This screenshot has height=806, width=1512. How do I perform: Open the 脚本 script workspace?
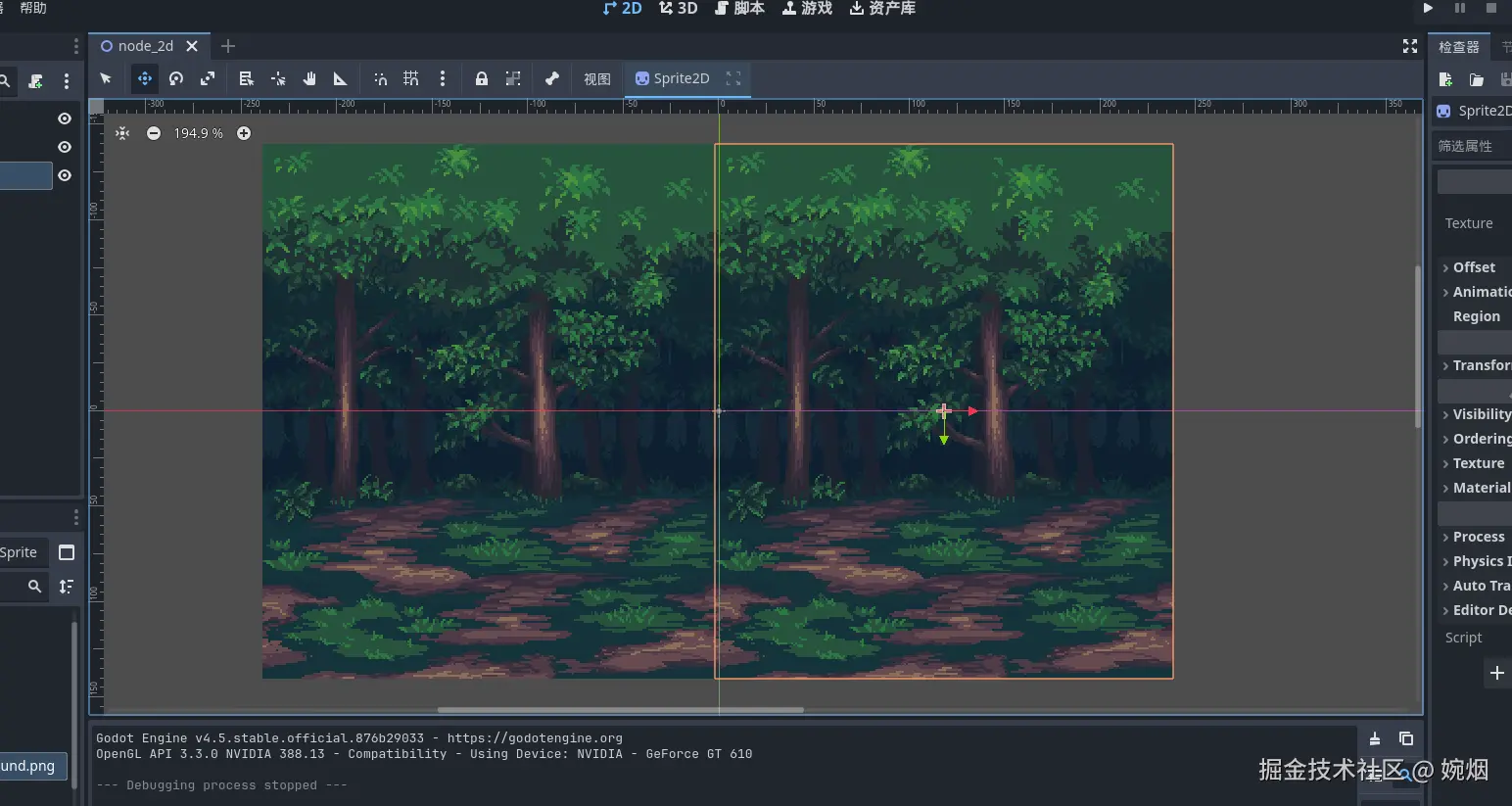coord(740,8)
